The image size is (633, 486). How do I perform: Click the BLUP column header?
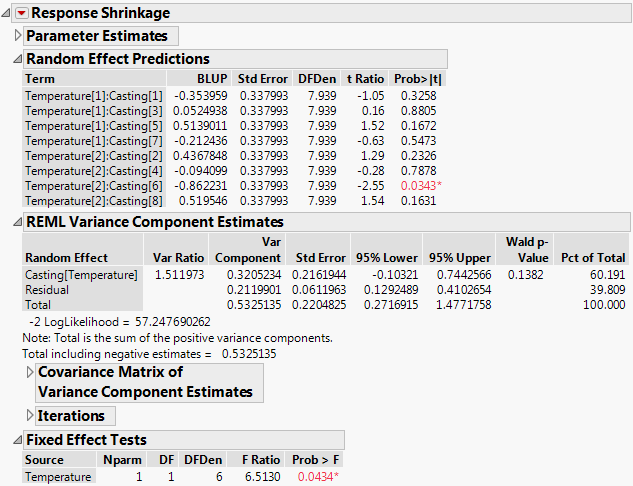click(x=213, y=79)
